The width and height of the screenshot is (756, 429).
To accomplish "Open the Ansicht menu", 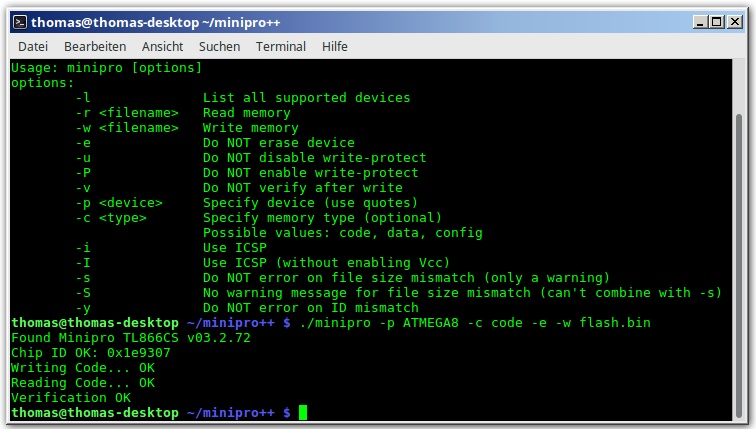I will (x=162, y=47).
